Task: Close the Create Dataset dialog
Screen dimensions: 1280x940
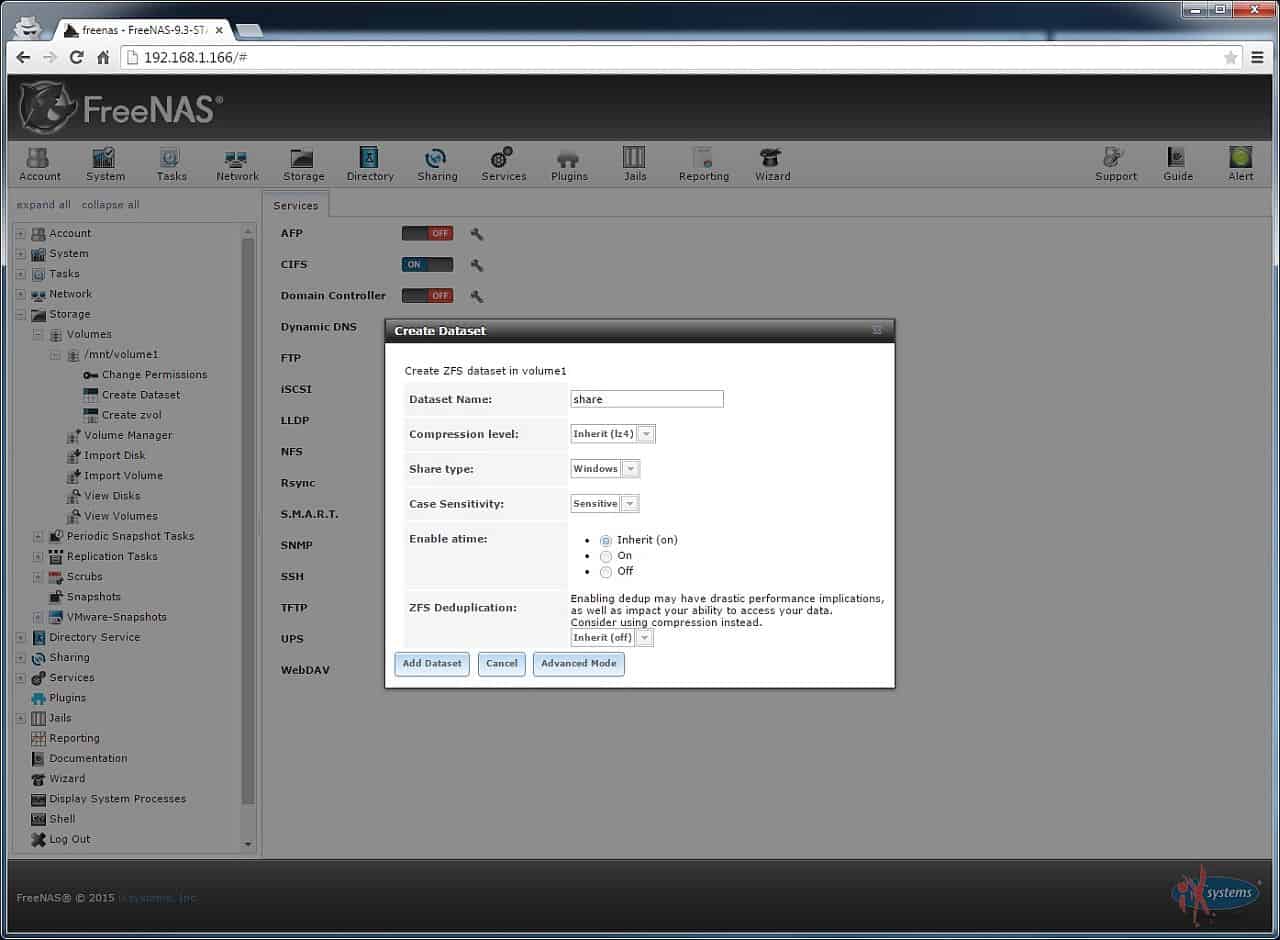Action: click(877, 331)
